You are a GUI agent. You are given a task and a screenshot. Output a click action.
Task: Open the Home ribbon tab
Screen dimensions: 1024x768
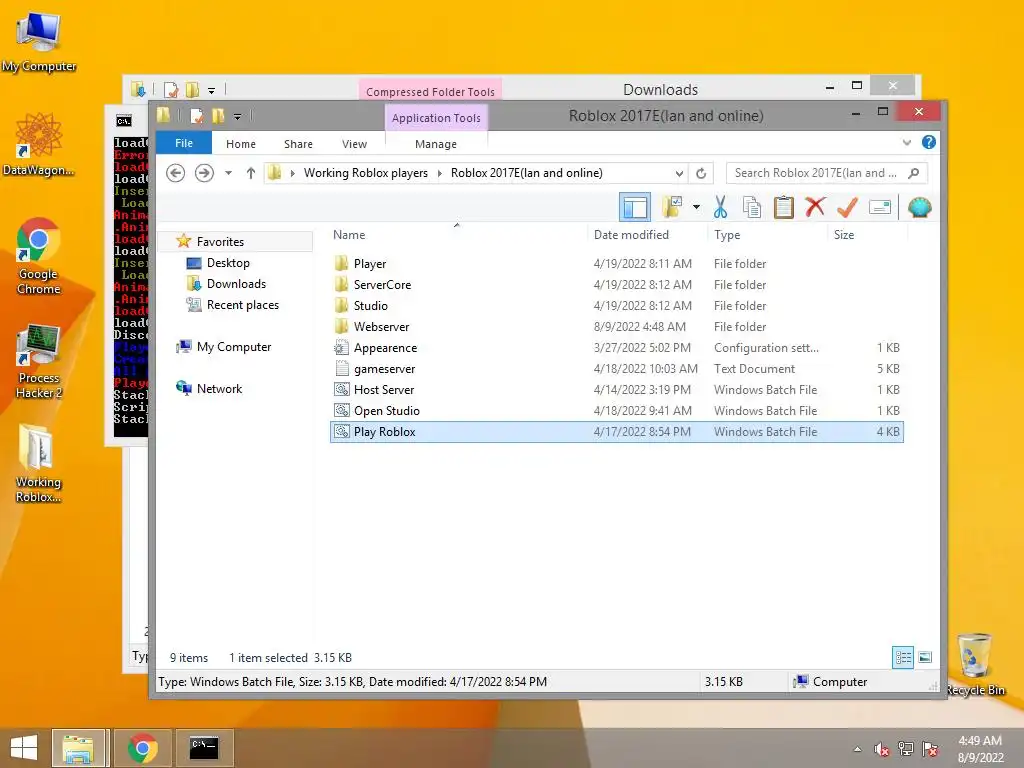(241, 144)
